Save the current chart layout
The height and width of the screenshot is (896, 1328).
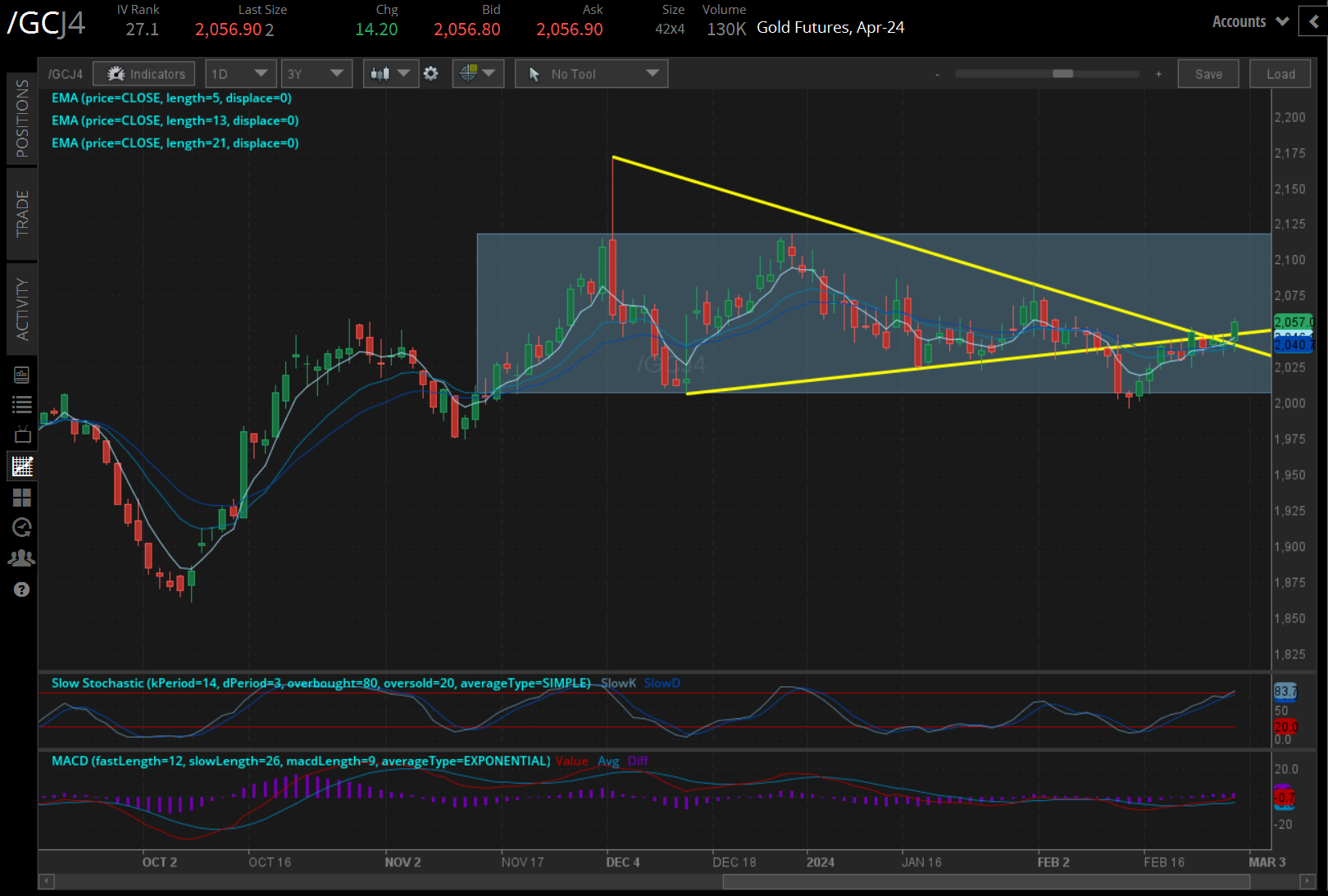1208,74
